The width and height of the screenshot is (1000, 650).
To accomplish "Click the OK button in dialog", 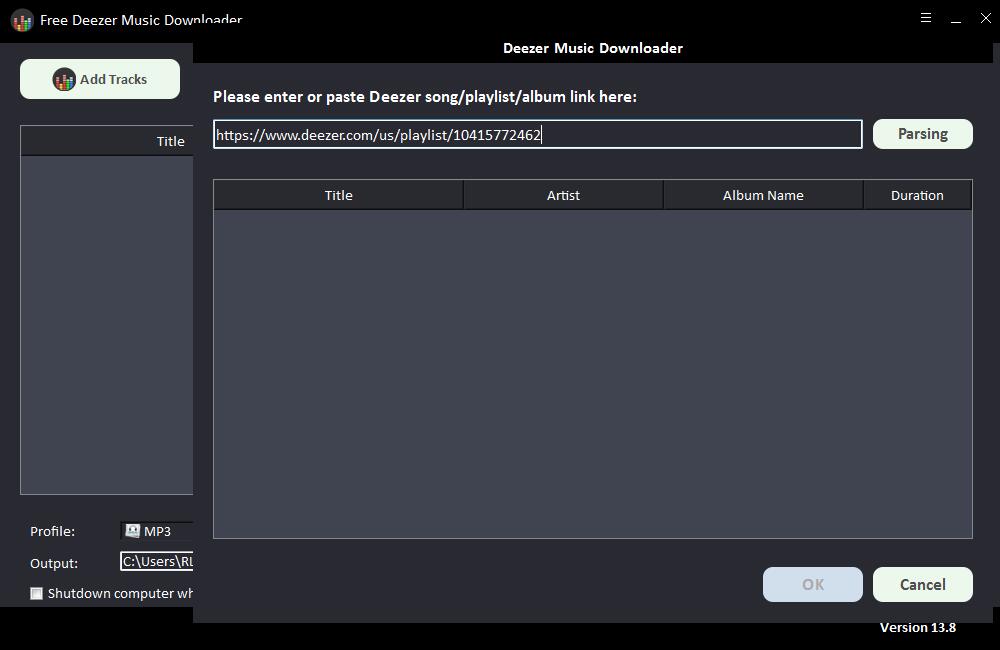I will [x=812, y=584].
